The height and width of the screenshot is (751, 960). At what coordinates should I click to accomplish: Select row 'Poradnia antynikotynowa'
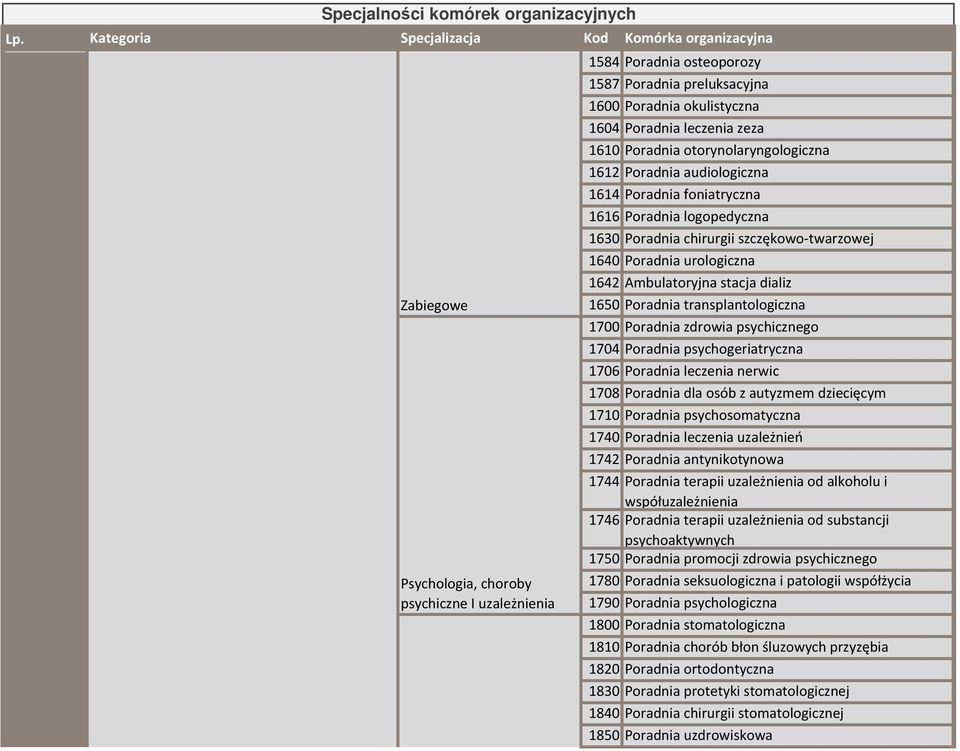click(x=787, y=458)
